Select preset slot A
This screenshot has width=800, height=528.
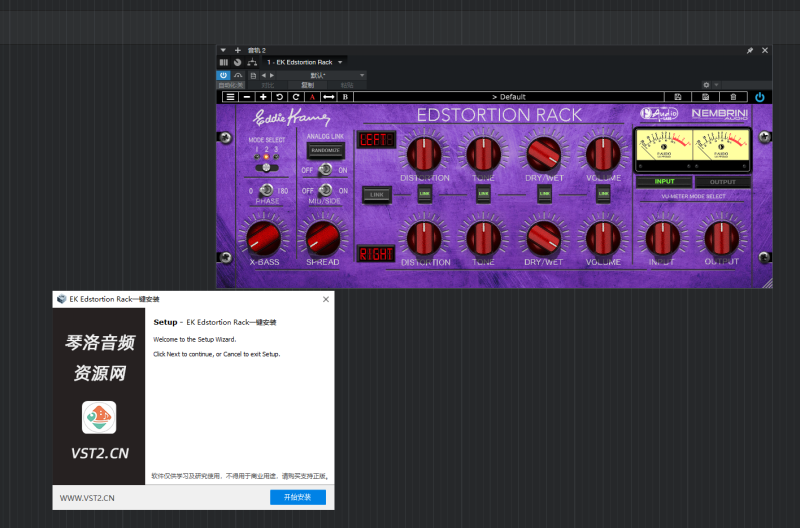(312, 97)
